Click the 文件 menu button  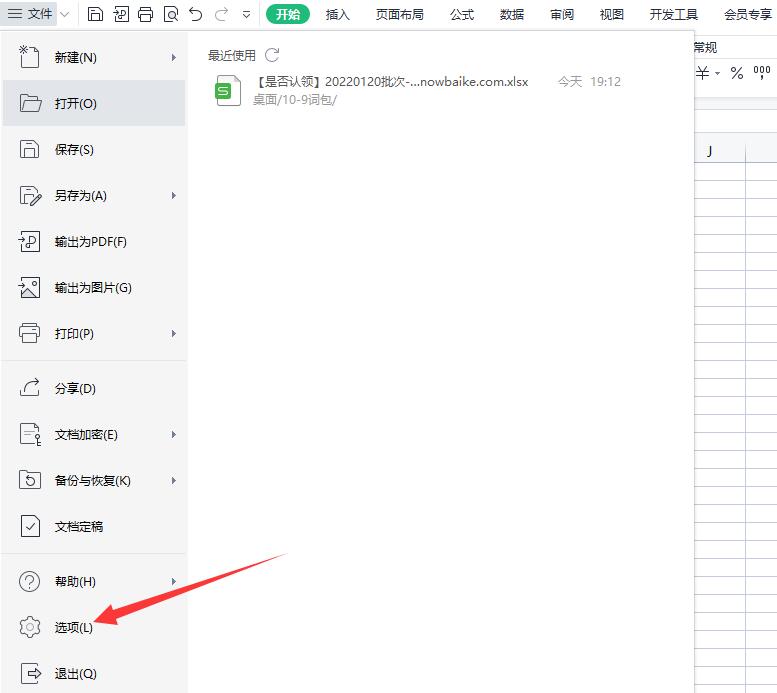click(30, 14)
